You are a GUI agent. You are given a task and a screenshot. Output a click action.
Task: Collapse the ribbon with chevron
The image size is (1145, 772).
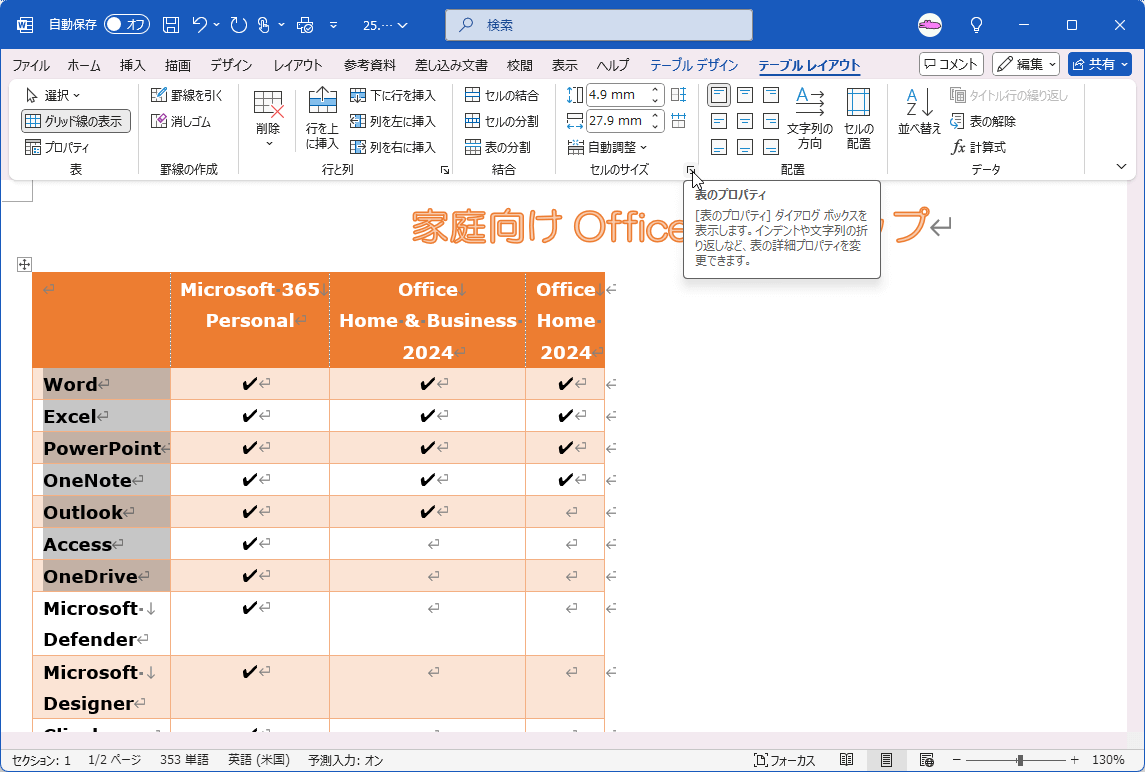[1122, 167]
